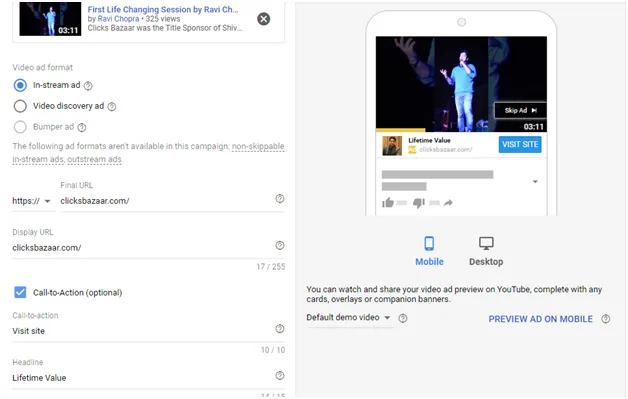
Task: Click help icon beside Preview Ad on Mobile
Action: 606,319
